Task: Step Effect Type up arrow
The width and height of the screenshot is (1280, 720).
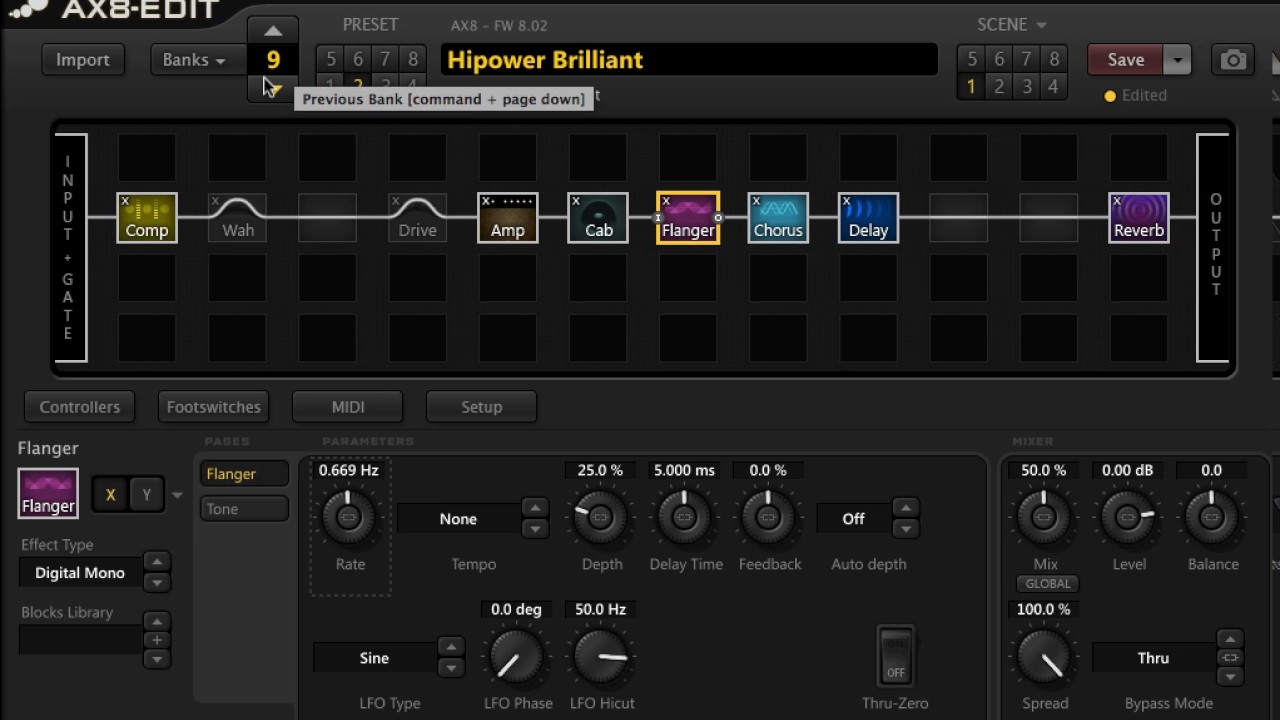Action: pos(156,562)
